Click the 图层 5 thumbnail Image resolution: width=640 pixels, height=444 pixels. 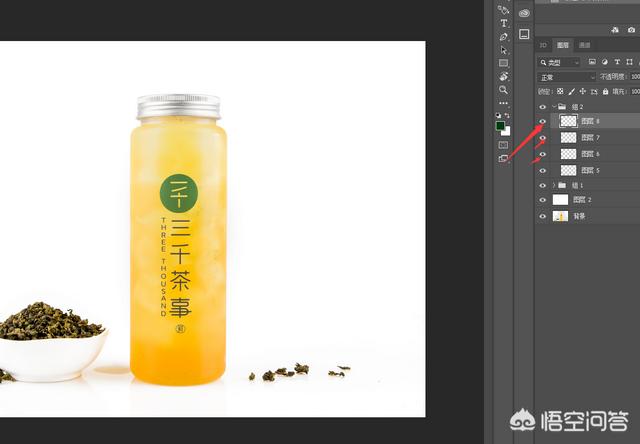coord(569,170)
